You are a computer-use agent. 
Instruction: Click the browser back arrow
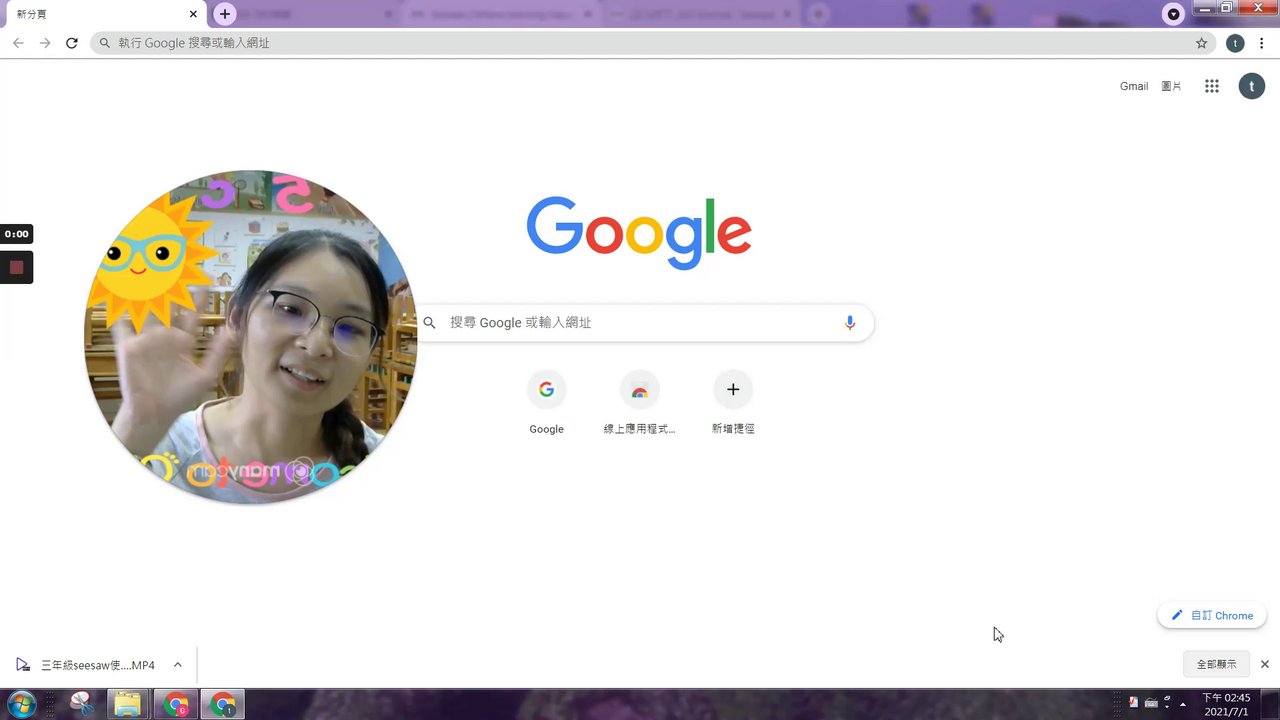(18, 43)
